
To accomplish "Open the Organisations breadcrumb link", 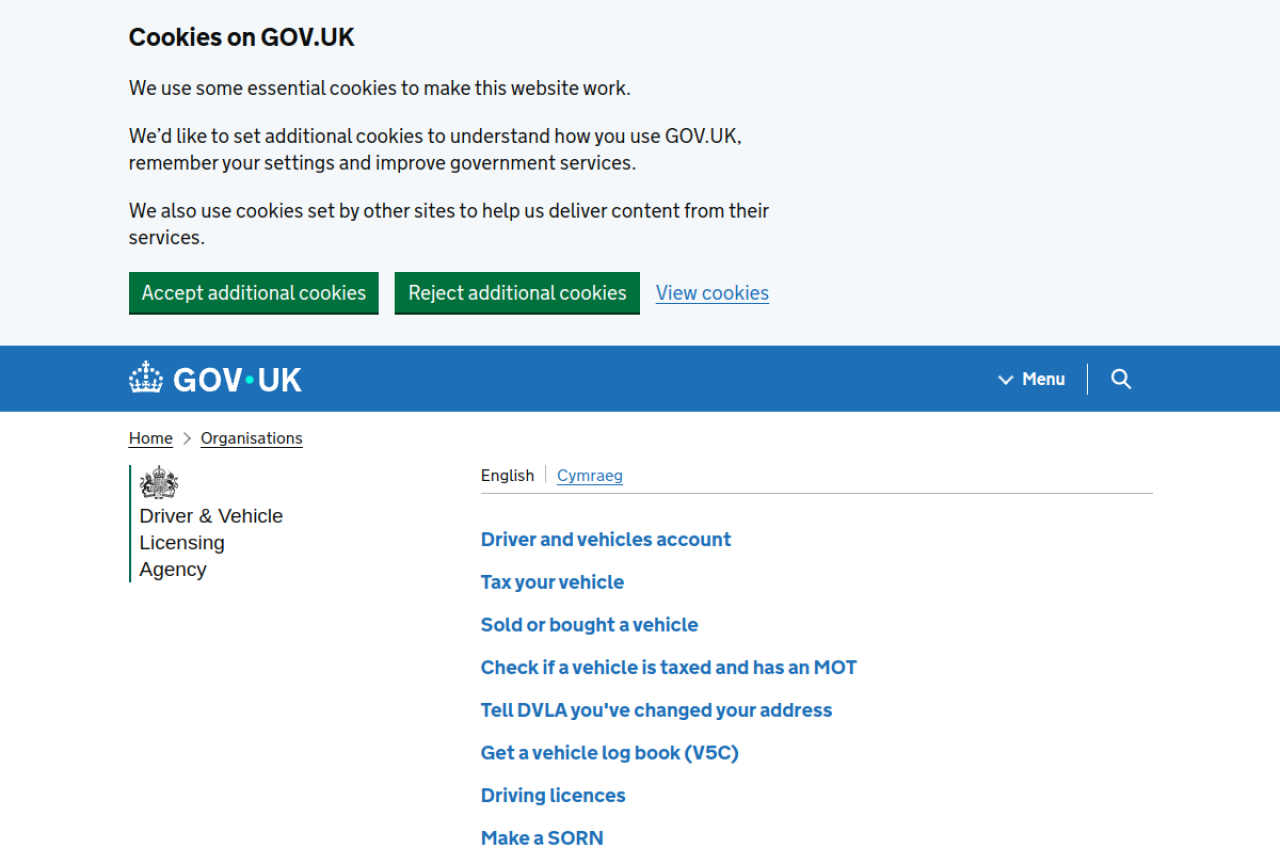I will click(251, 438).
